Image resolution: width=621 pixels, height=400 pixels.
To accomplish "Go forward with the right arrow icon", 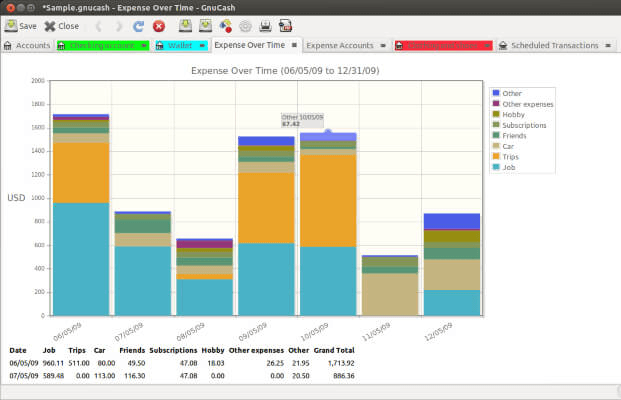I will [118, 26].
